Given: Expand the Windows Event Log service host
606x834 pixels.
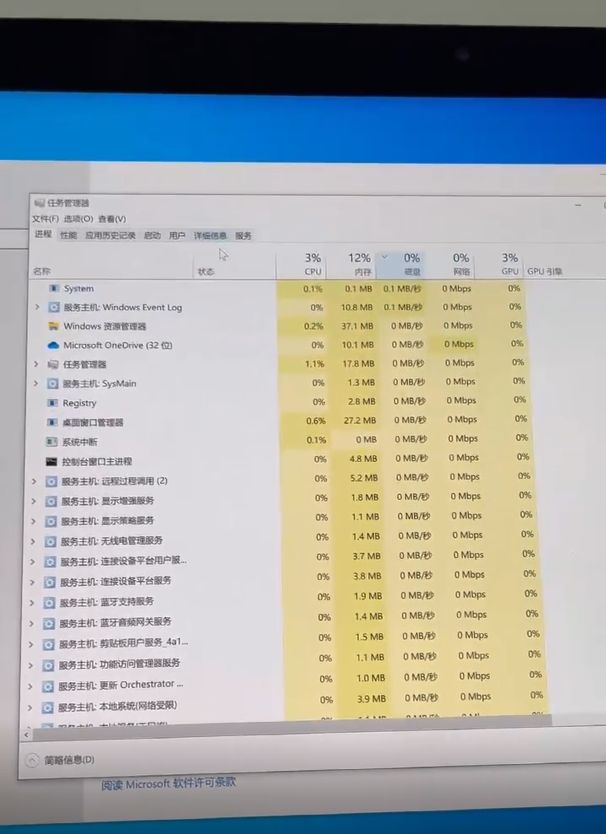Looking at the screenshot, I should (x=37, y=307).
